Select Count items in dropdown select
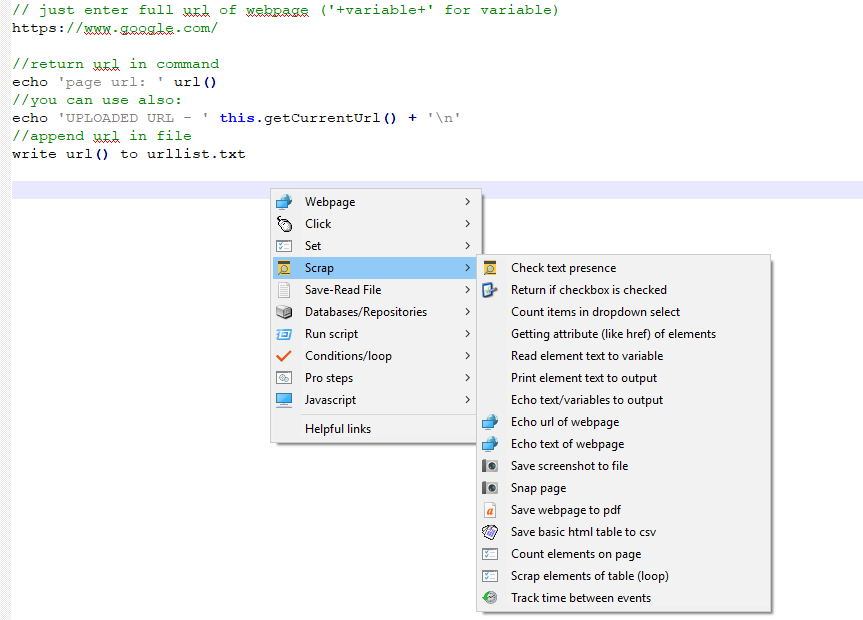Viewport: 863px width, 620px height. [595, 312]
